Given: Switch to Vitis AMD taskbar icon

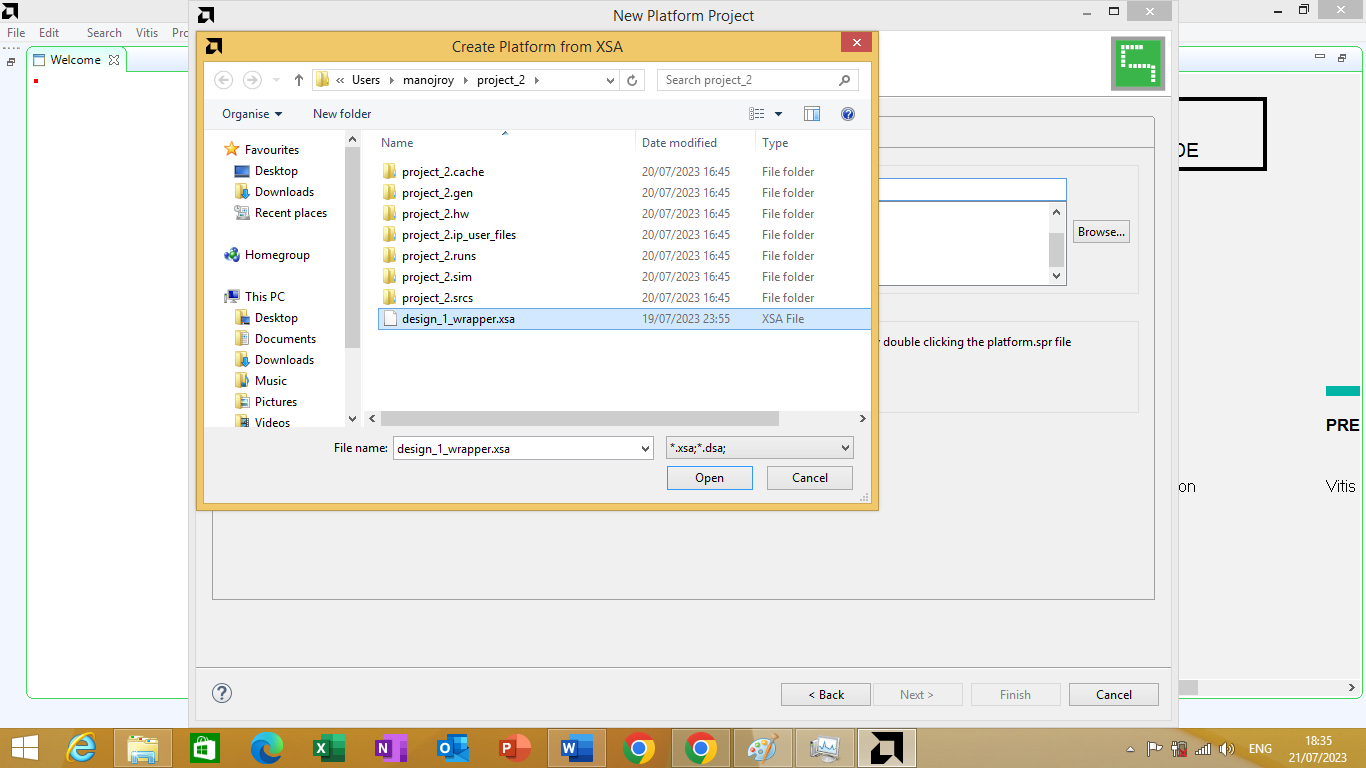Looking at the screenshot, I should coord(887,748).
